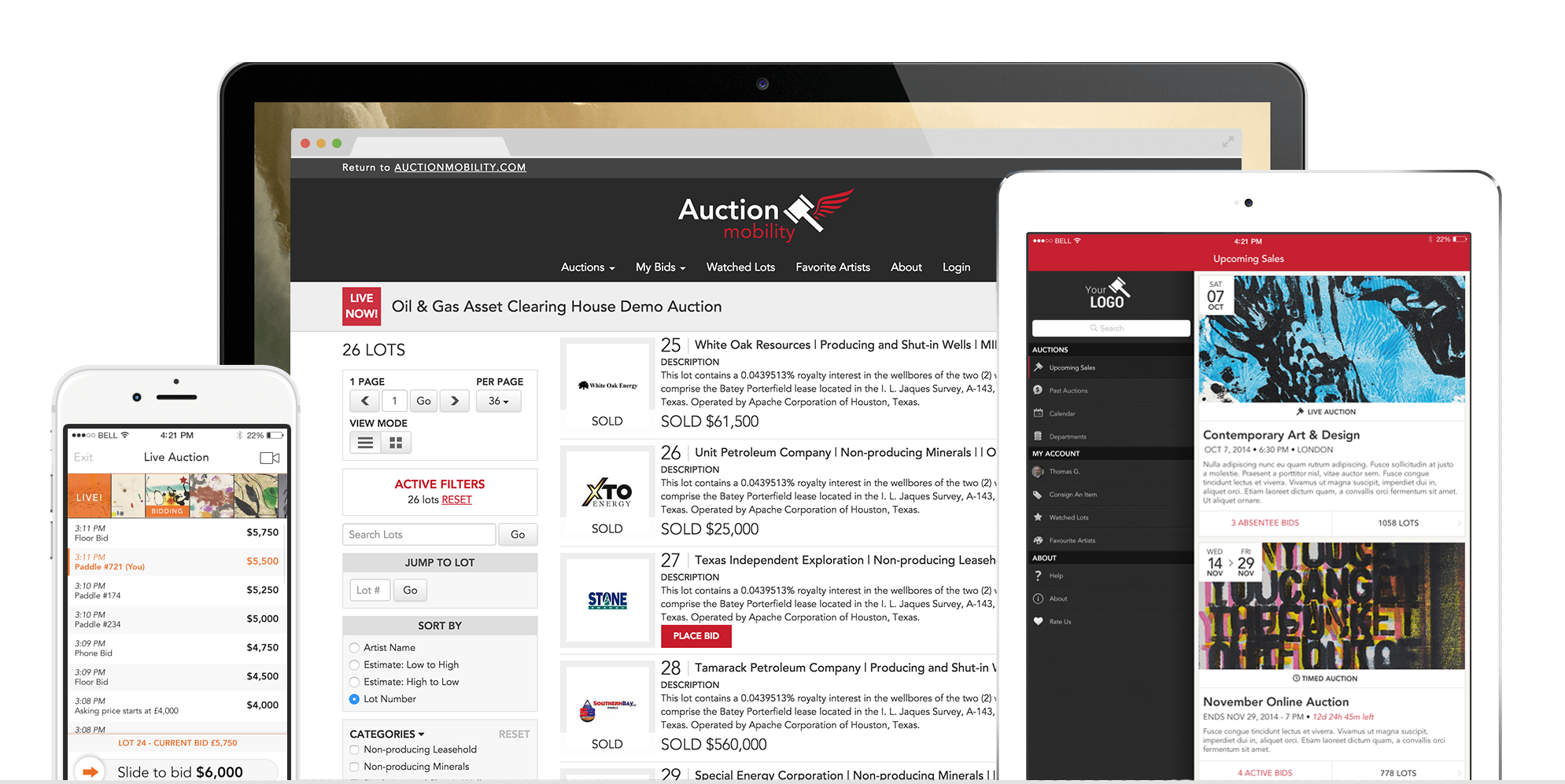Select Artist Name sort option
This screenshot has width=1565, height=784.
pos(354,648)
